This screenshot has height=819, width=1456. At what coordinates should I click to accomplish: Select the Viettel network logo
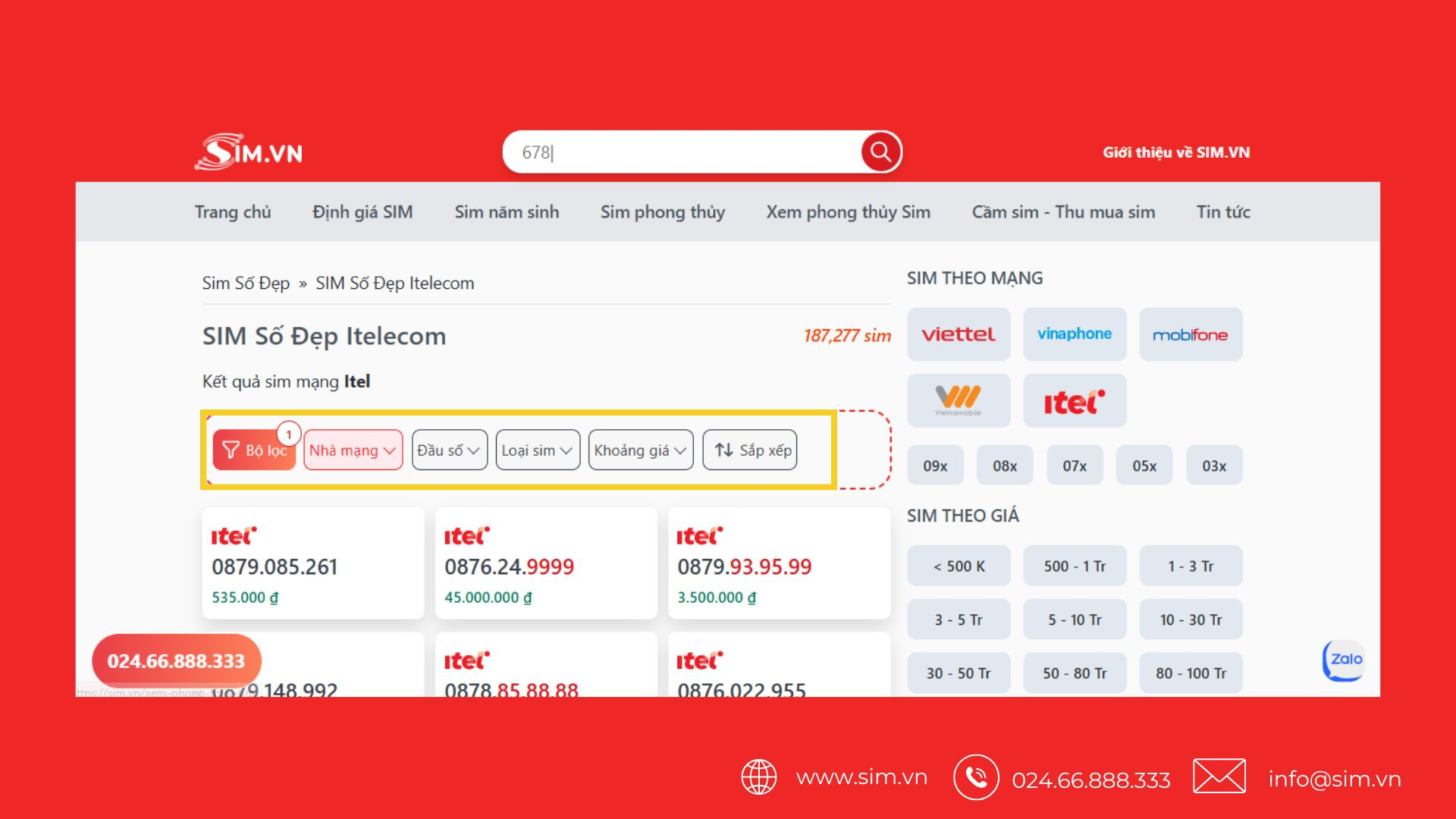[x=959, y=334]
